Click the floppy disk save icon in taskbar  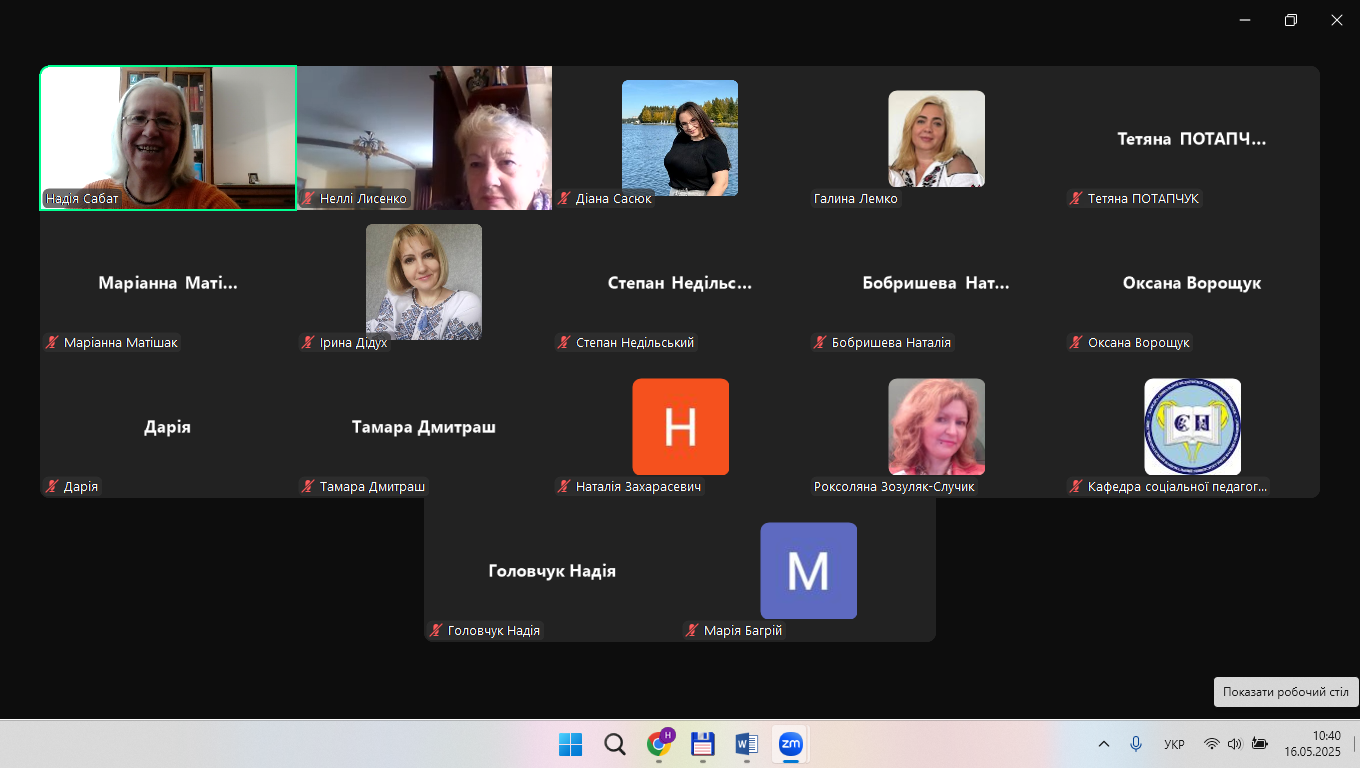coord(702,744)
